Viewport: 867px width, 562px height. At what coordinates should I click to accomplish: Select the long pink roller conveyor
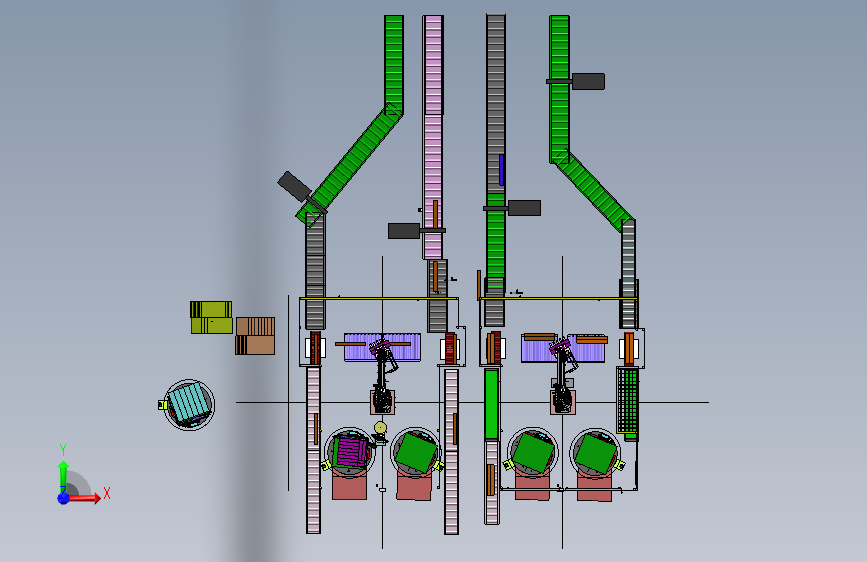point(433,137)
